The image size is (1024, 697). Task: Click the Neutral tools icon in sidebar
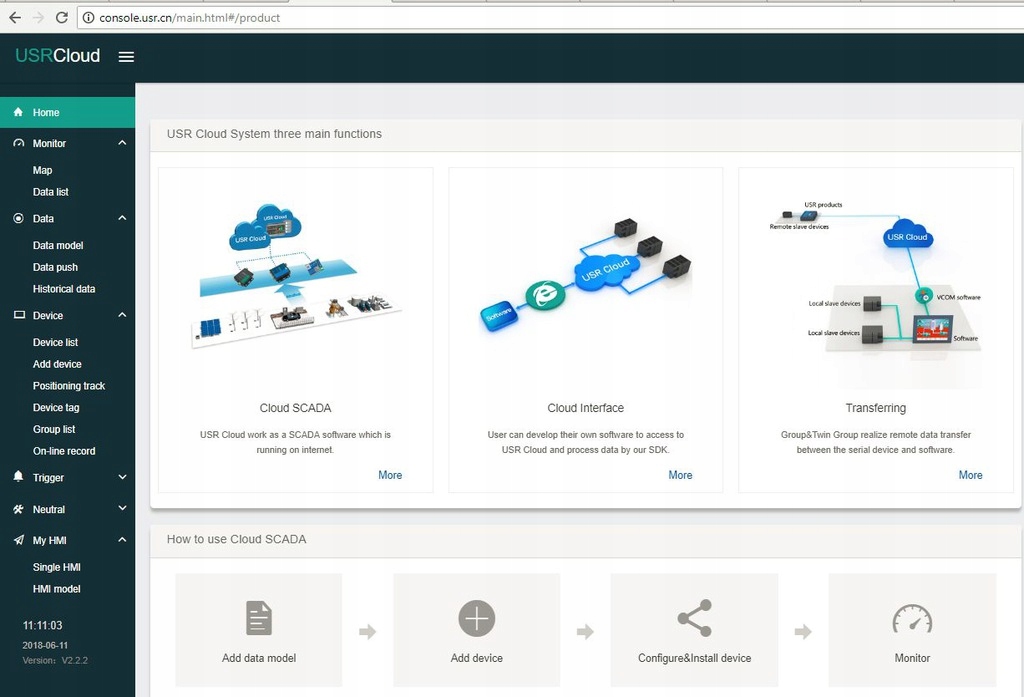click(18, 509)
